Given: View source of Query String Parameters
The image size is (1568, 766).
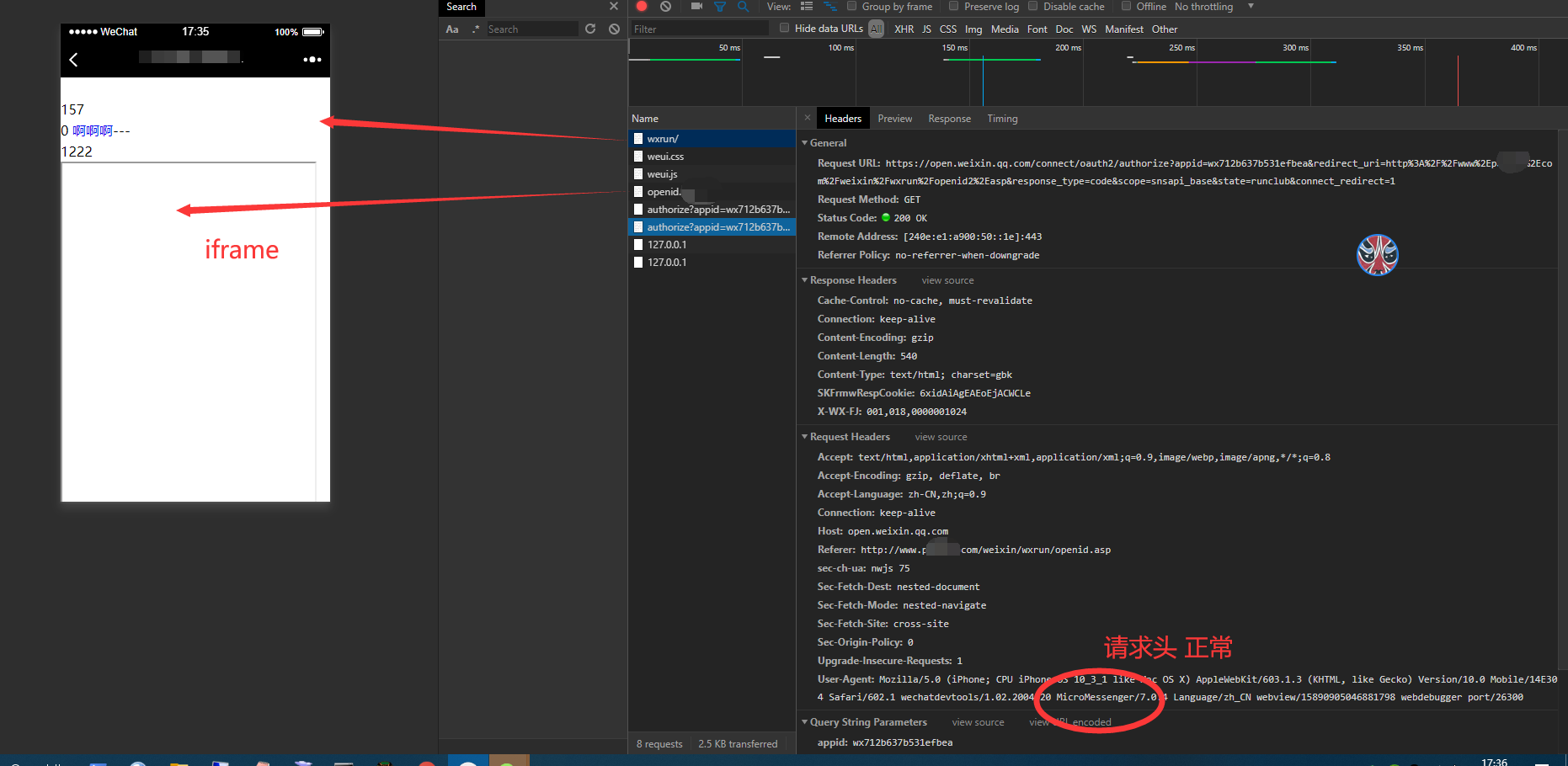Looking at the screenshot, I should 978,722.
